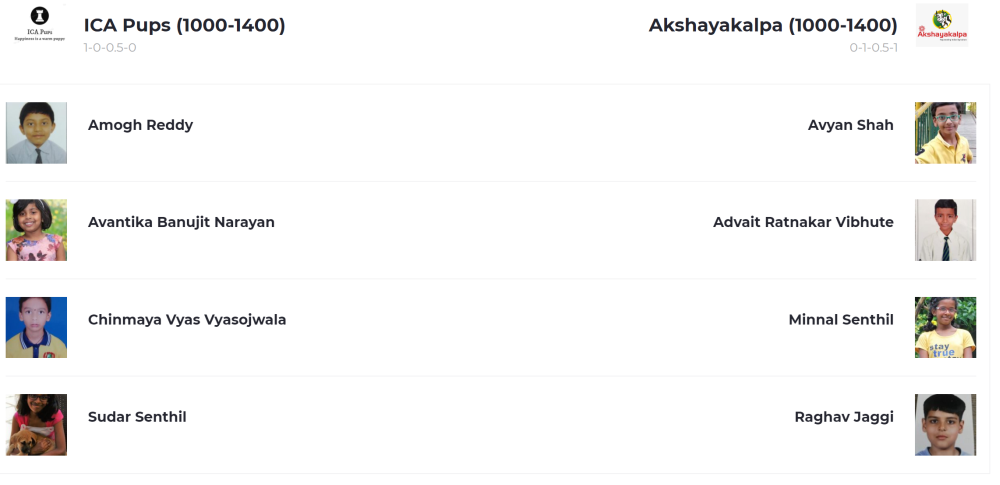Select Avantika Banujit Narayan's photo
This screenshot has height=485, width=1000.
[x=36, y=230]
